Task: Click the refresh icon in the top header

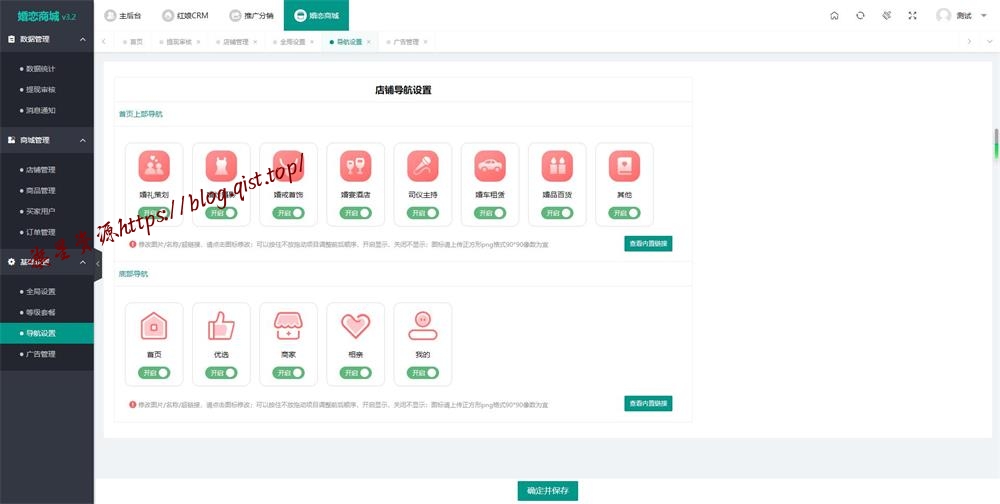Action: coord(860,15)
